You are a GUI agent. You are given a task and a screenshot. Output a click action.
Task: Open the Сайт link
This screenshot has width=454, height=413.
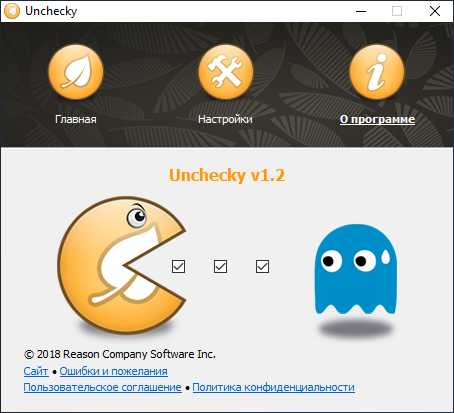click(36, 371)
